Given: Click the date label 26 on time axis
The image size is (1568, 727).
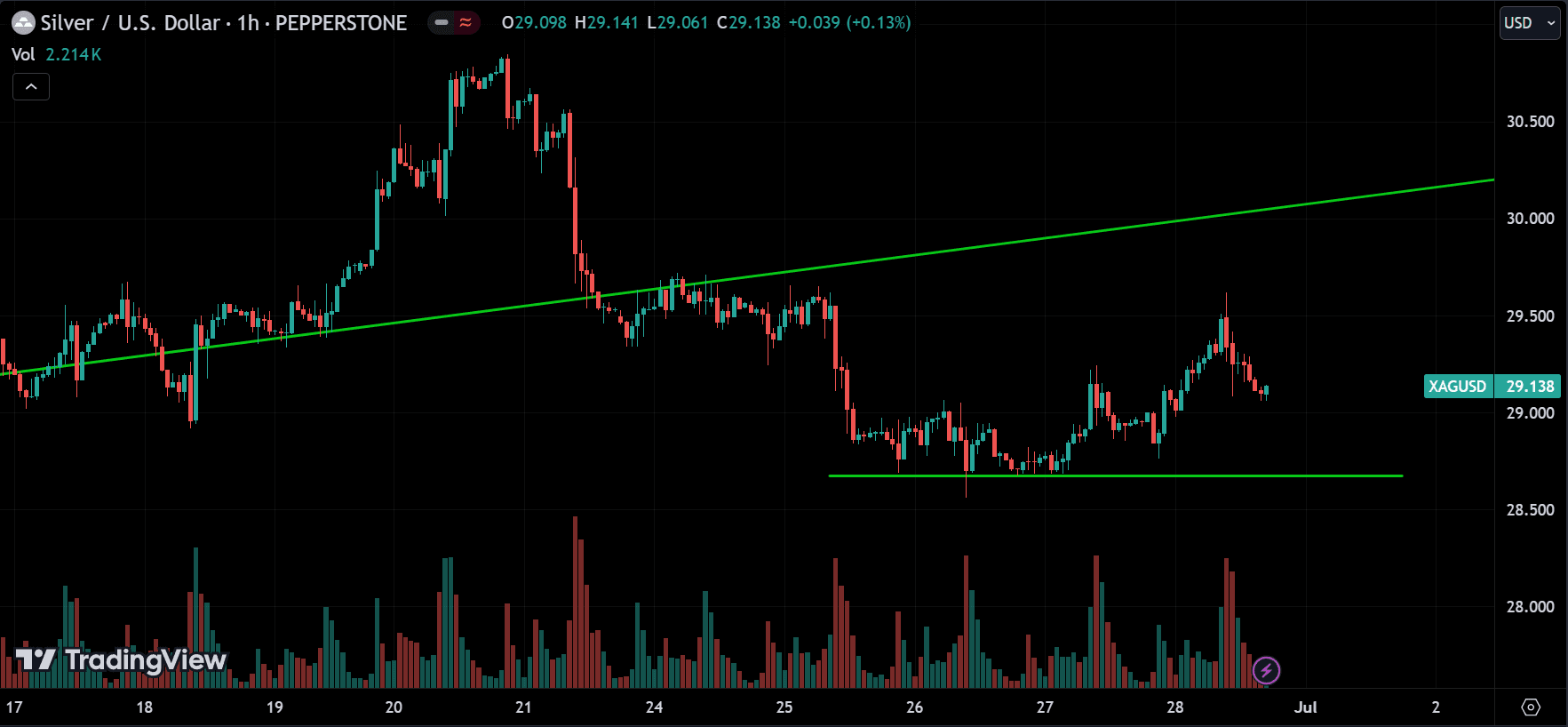Looking at the screenshot, I should click(914, 707).
